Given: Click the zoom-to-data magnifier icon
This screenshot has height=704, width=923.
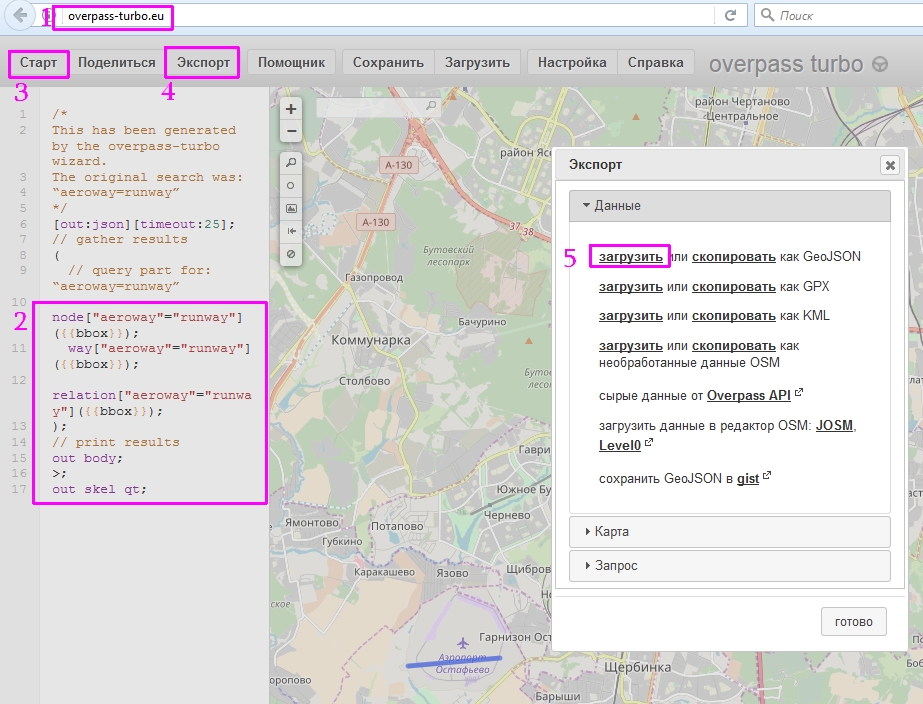Looking at the screenshot, I should pyautogui.click(x=291, y=162).
